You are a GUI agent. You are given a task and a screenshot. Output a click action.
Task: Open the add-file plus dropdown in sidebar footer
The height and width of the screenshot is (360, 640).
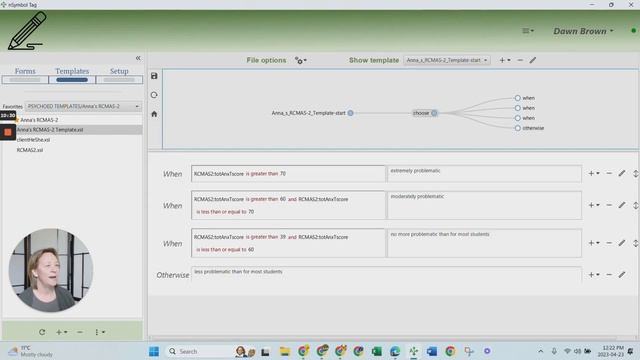pyautogui.click(x=62, y=332)
